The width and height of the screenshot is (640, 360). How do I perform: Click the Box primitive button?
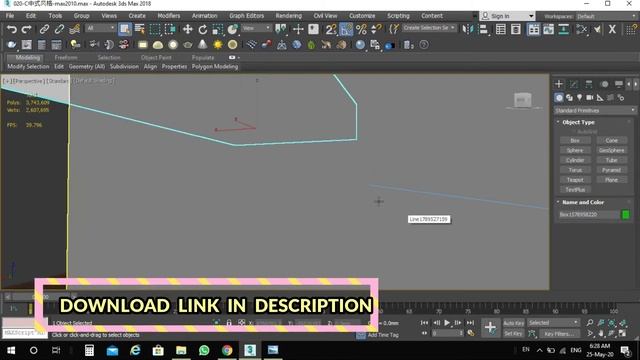[x=575, y=140]
